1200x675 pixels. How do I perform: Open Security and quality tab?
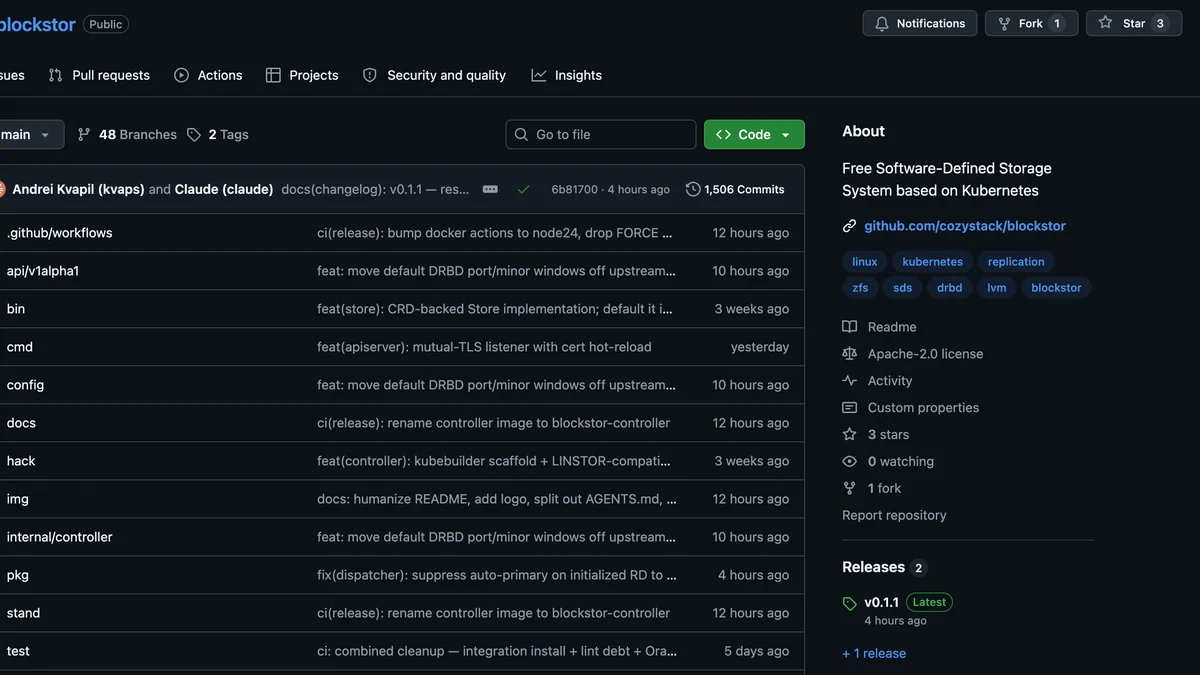(434, 75)
